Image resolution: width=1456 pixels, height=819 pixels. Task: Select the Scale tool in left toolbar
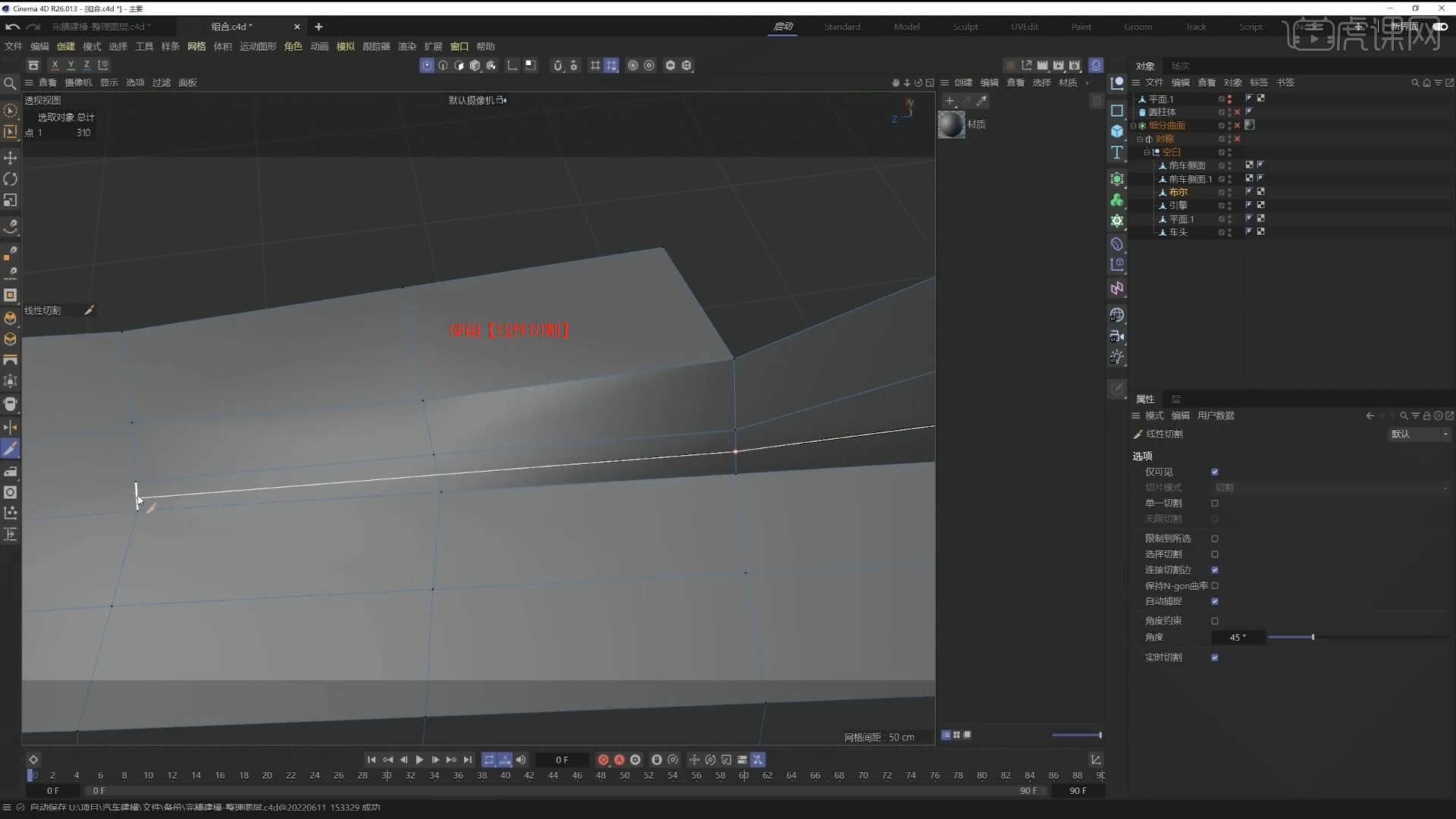[x=11, y=200]
